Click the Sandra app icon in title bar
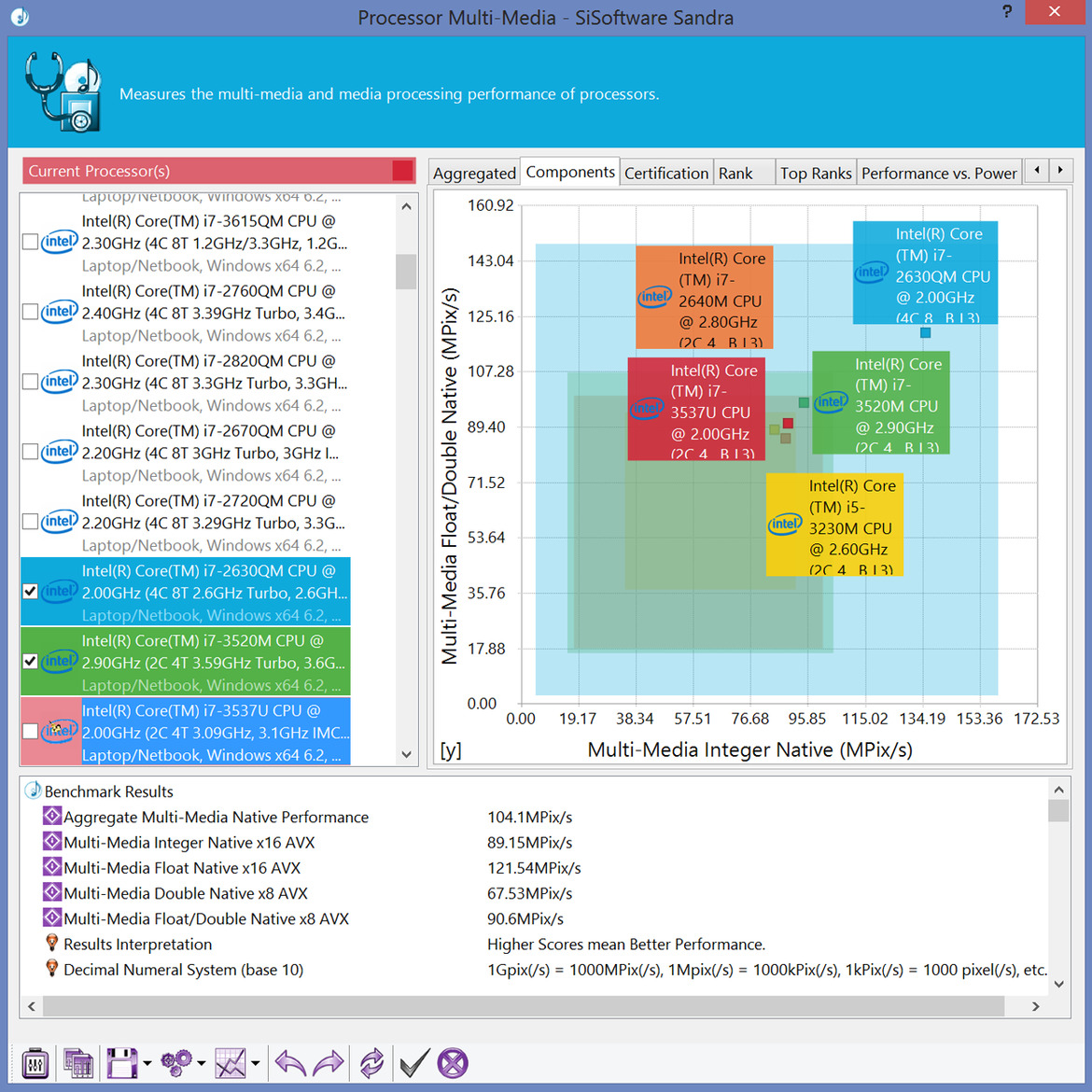This screenshot has width=1092, height=1092. [21, 16]
